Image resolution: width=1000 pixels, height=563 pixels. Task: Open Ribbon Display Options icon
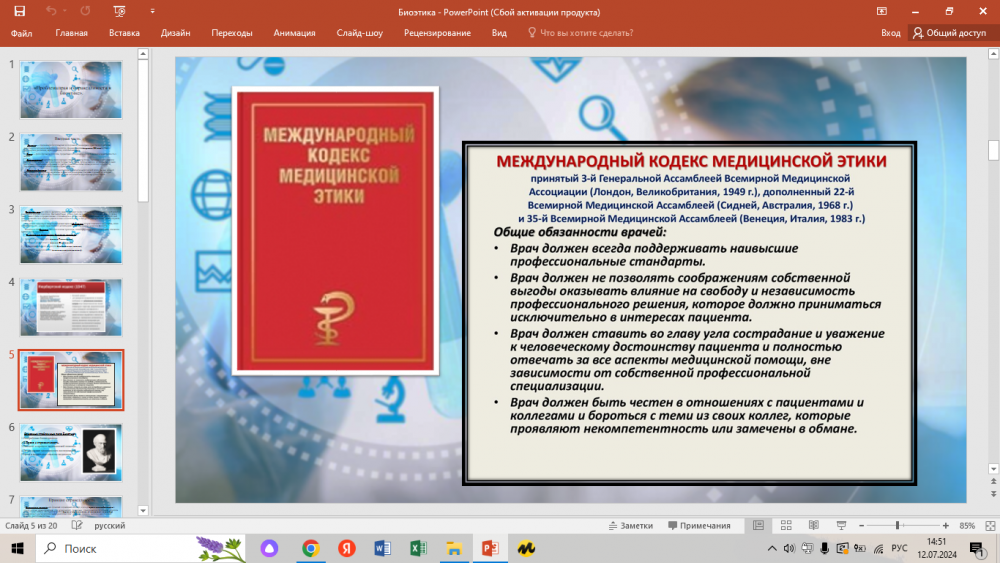click(x=881, y=11)
